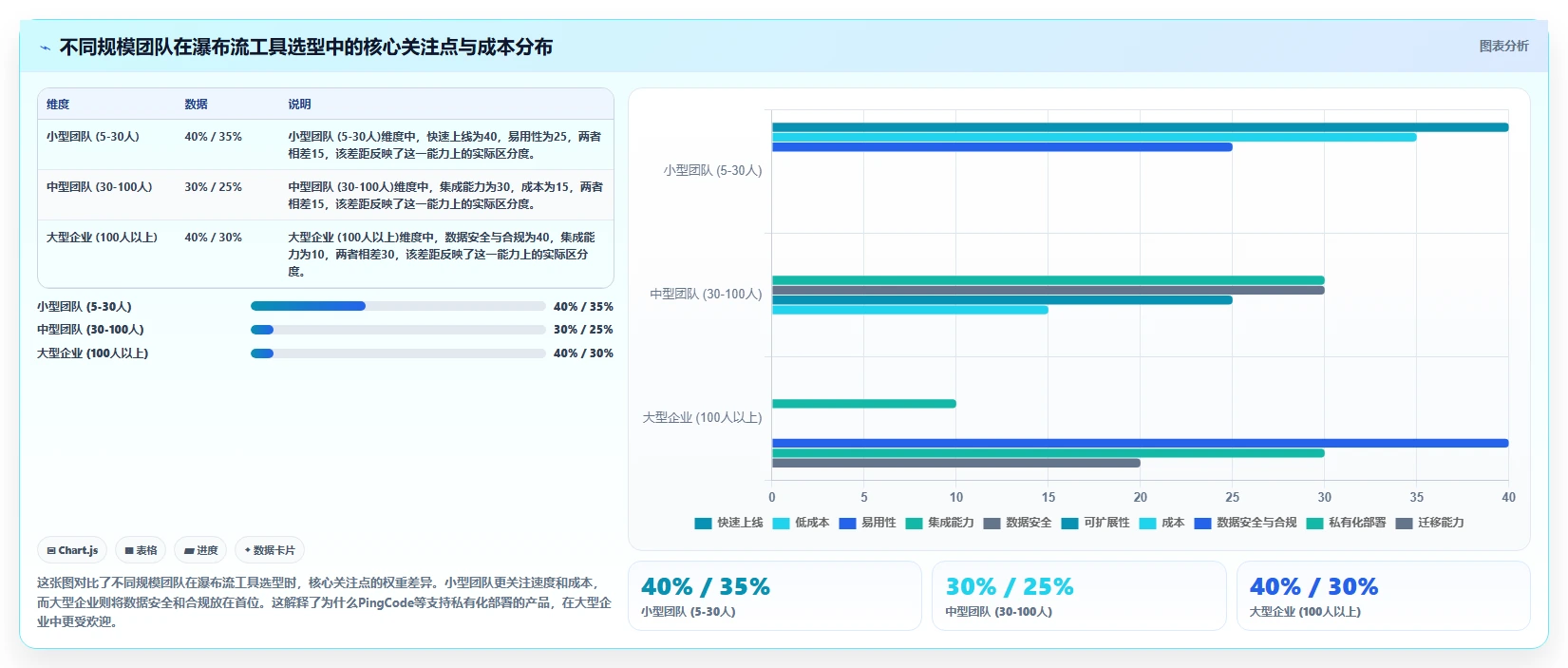
Task: Toggle the 快速上线 legend swatch
Action: coord(703,524)
